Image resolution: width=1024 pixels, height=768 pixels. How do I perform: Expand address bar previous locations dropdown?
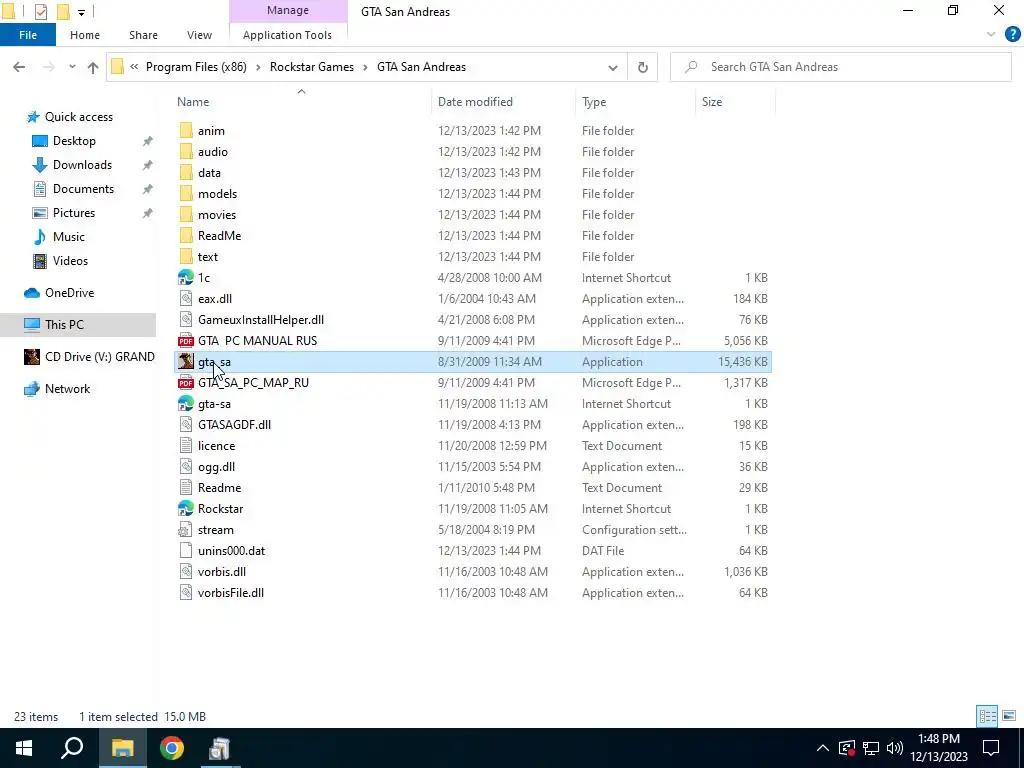pyautogui.click(x=613, y=67)
